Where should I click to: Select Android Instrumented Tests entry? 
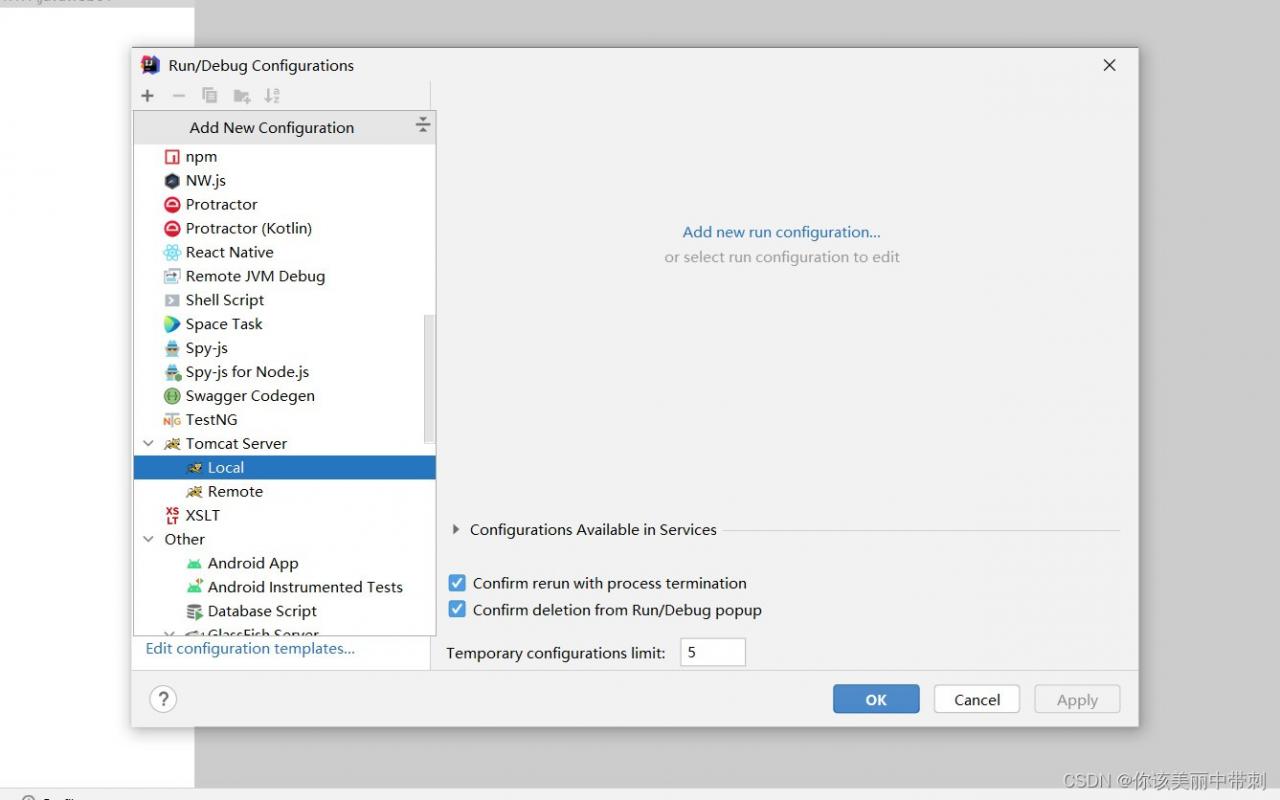pos(285,588)
